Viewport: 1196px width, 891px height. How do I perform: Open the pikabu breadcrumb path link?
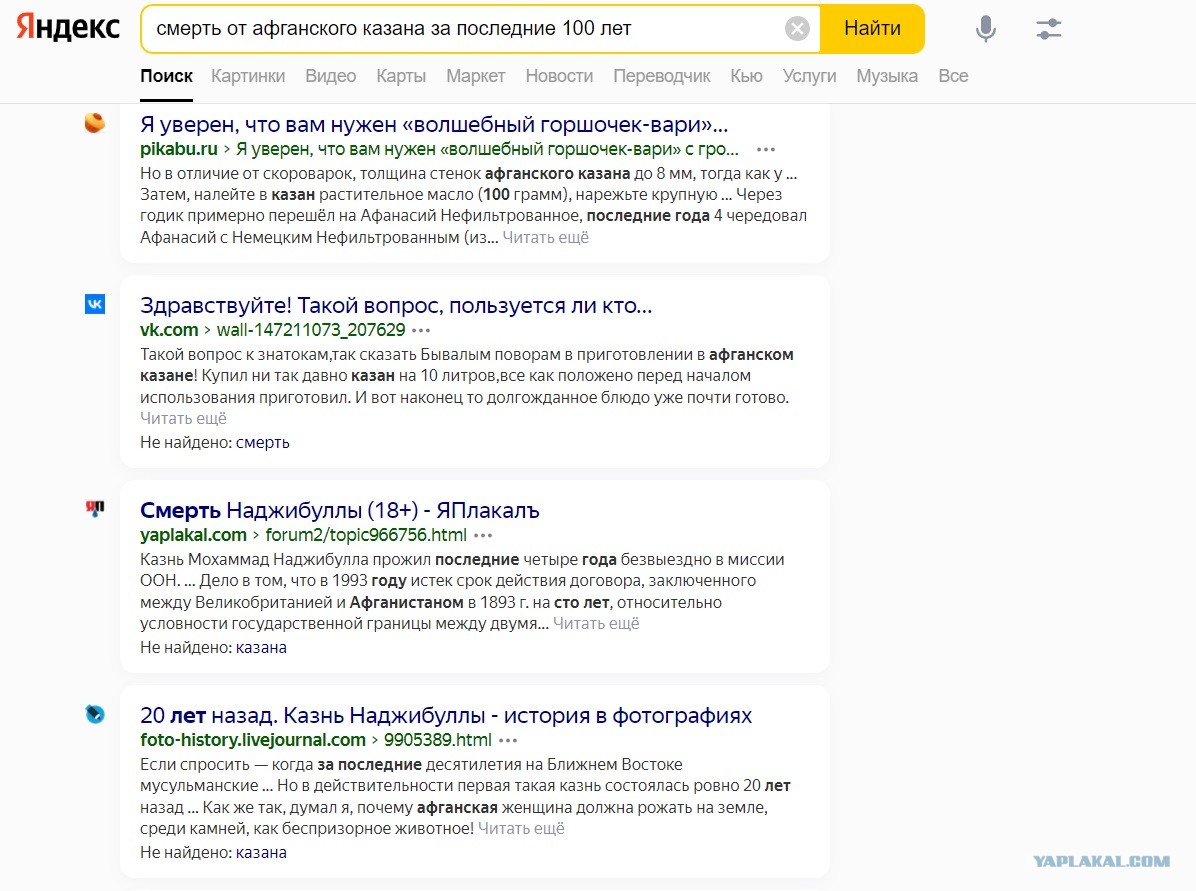(x=487, y=150)
